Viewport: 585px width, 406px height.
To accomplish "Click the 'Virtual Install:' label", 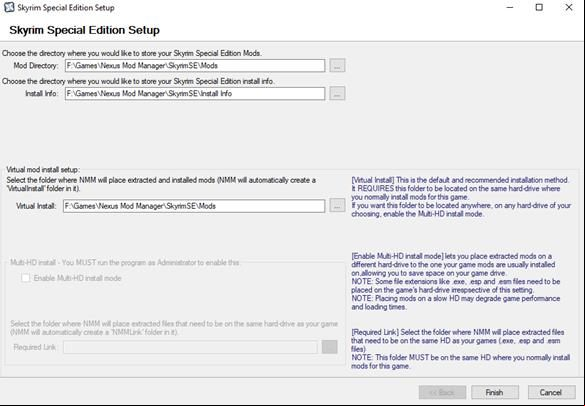I will click(x=36, y=206).
